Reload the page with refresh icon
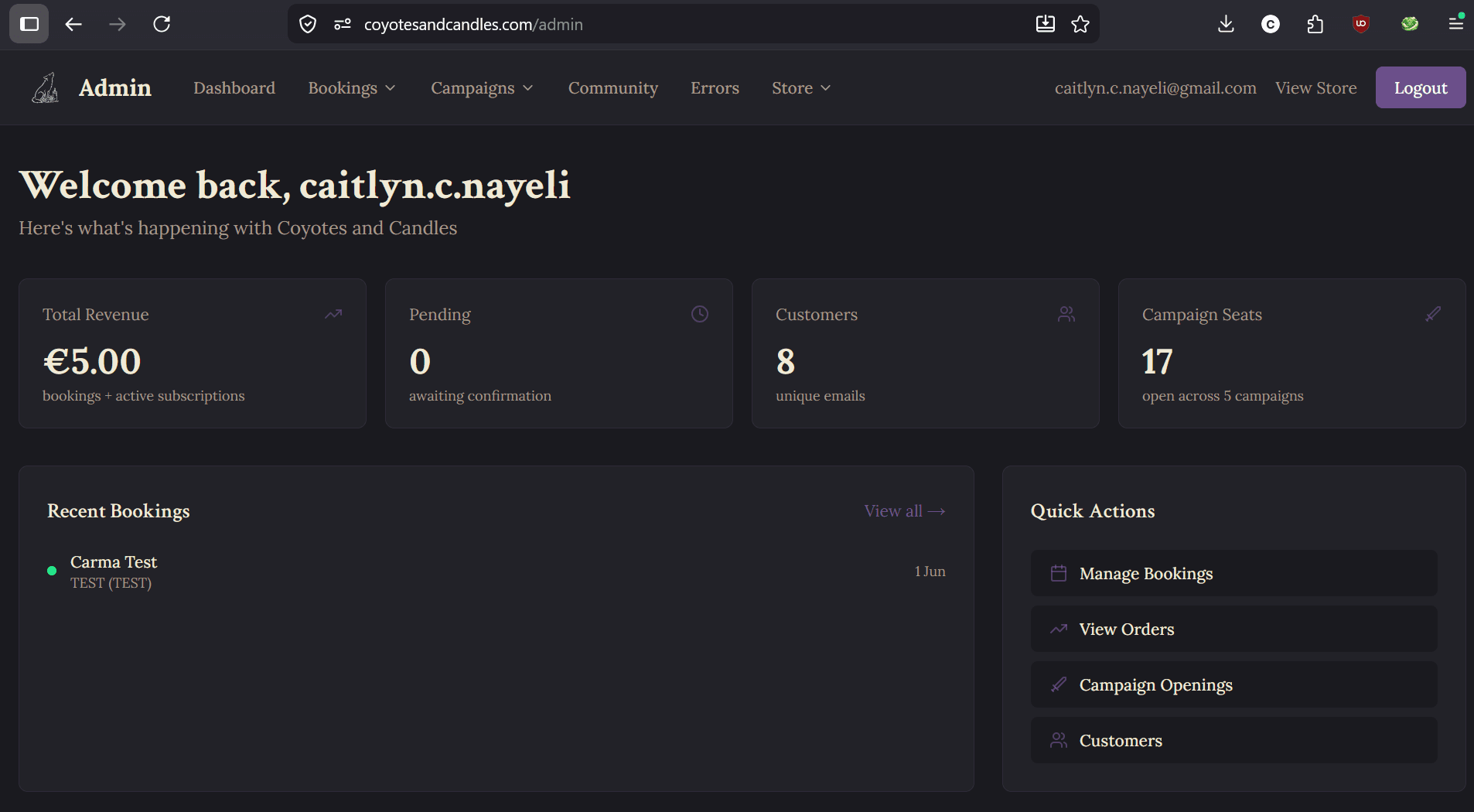1474x812 pixels. (x=162, y=24)
